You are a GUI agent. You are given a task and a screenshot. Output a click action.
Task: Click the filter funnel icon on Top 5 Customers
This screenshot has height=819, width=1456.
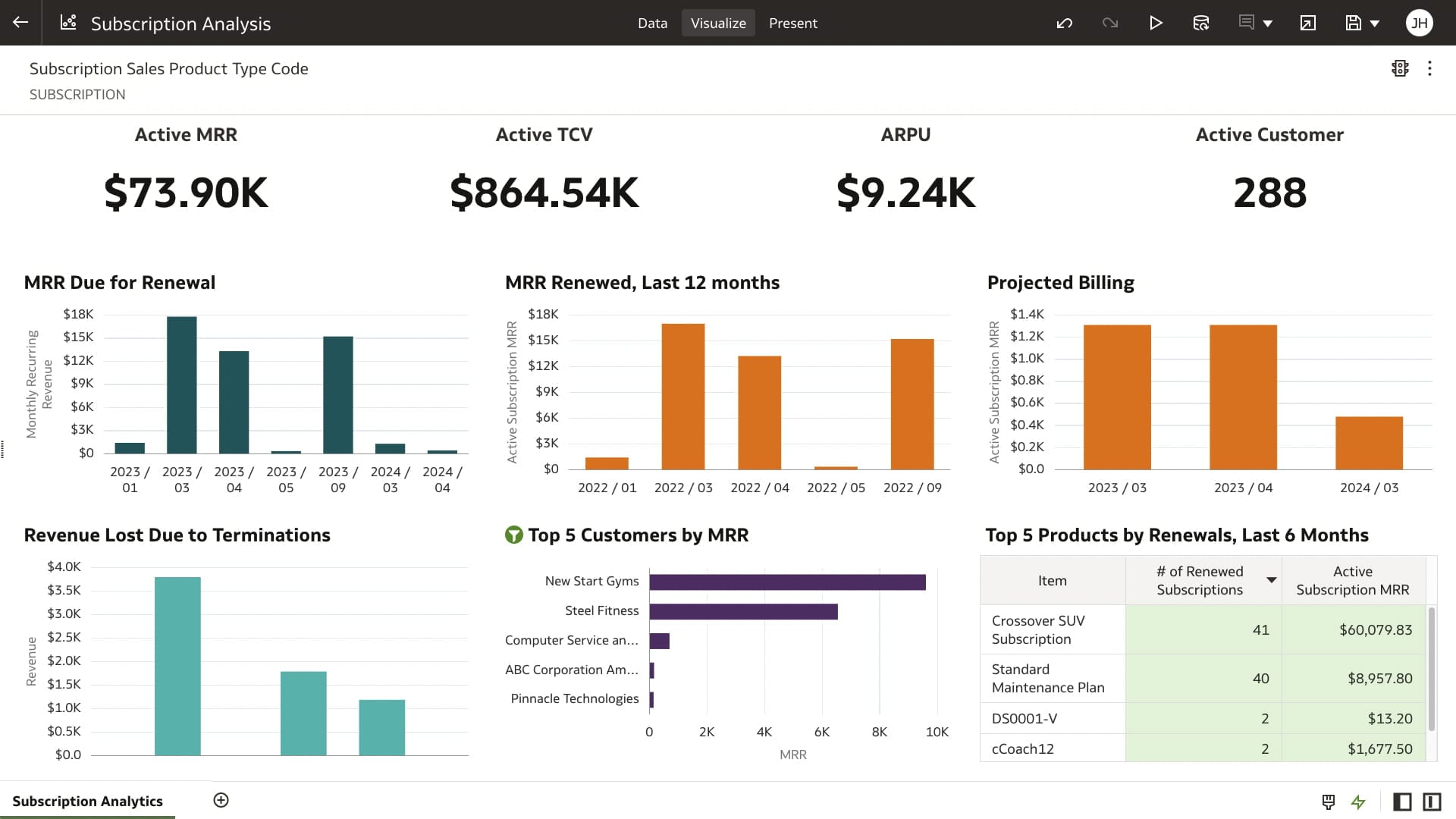click(x=514, y=535)
